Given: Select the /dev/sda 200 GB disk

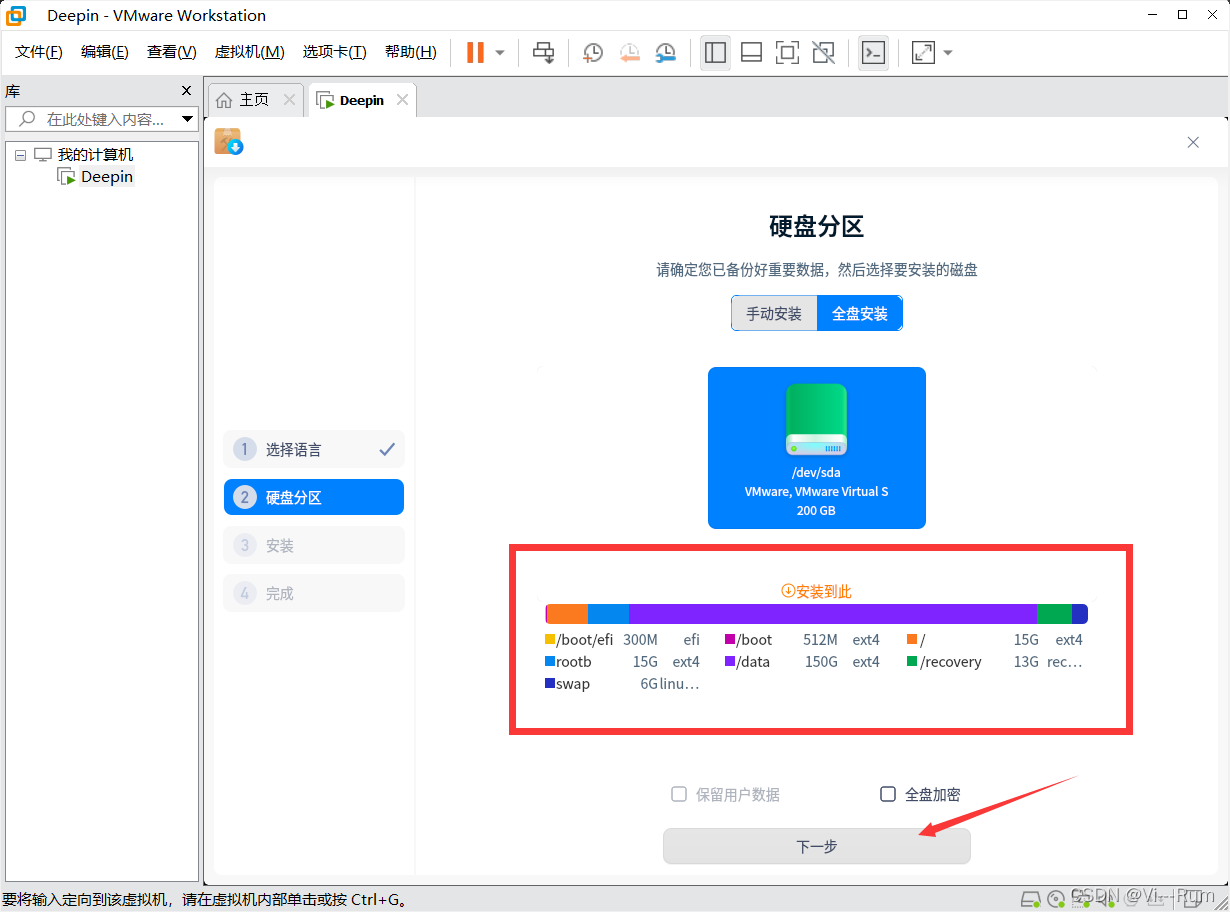Looking at the screenshot, I should click(x=817, y=448).
